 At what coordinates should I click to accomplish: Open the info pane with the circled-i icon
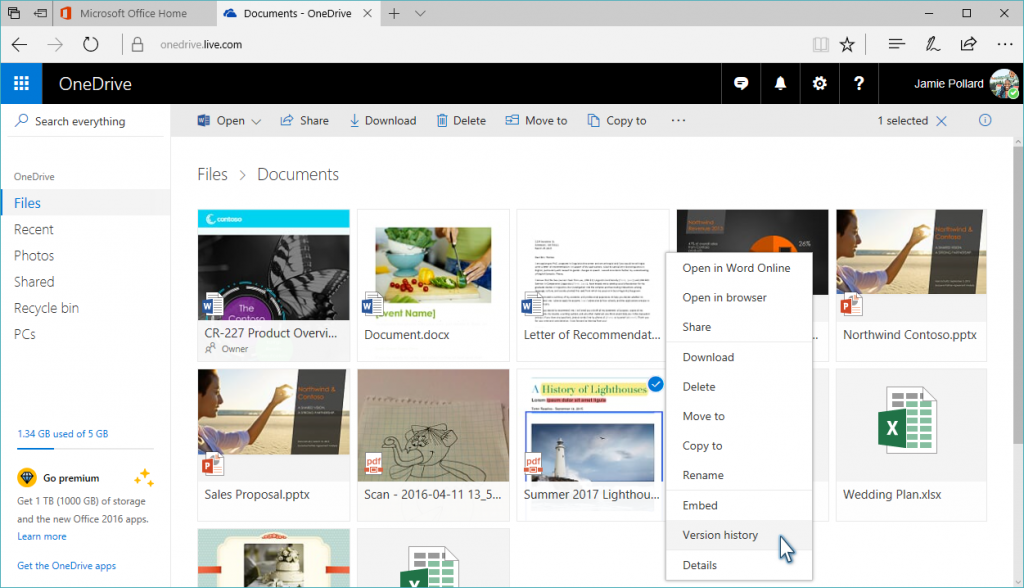(x=985, y=120)
